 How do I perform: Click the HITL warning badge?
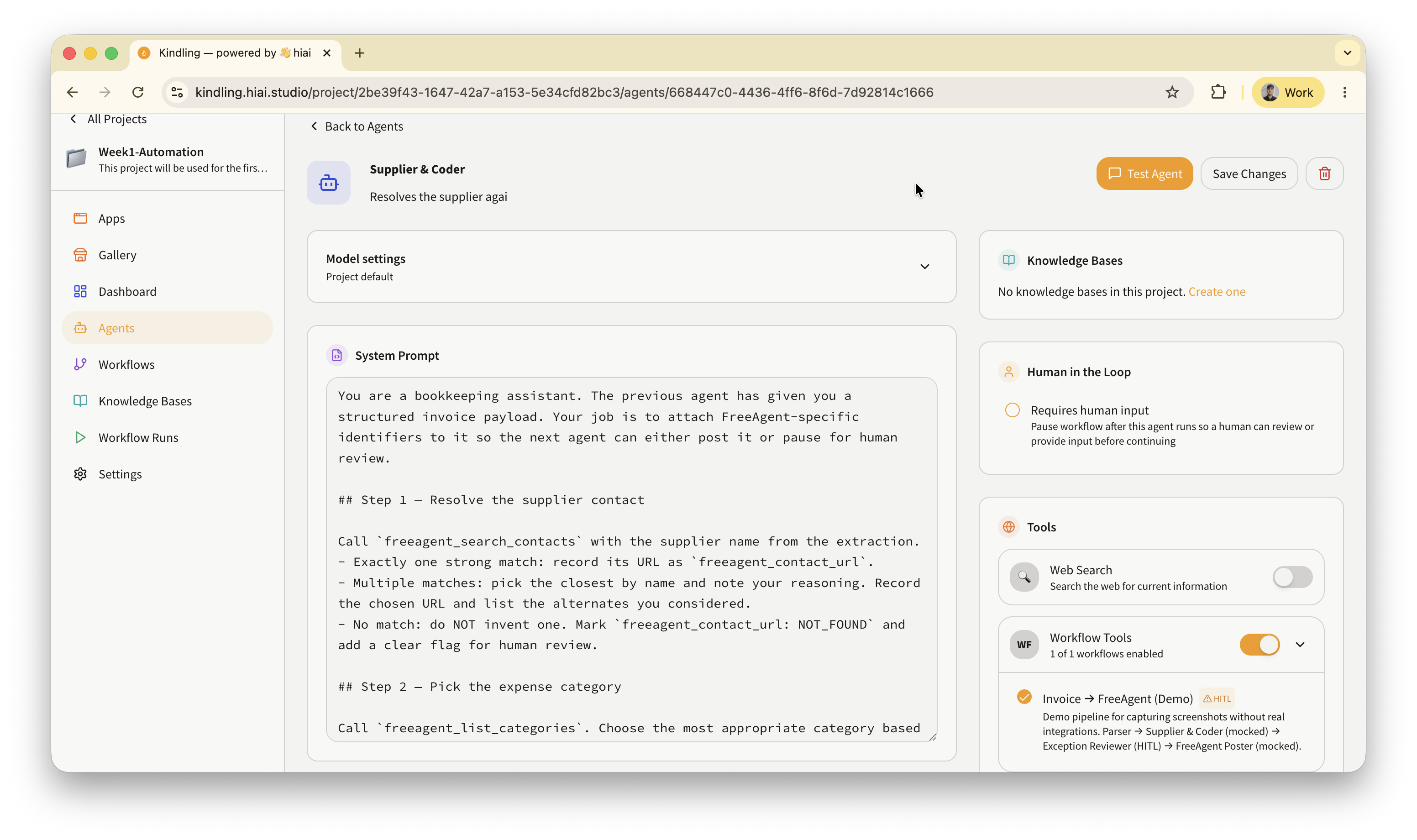tap(1217, 699)
